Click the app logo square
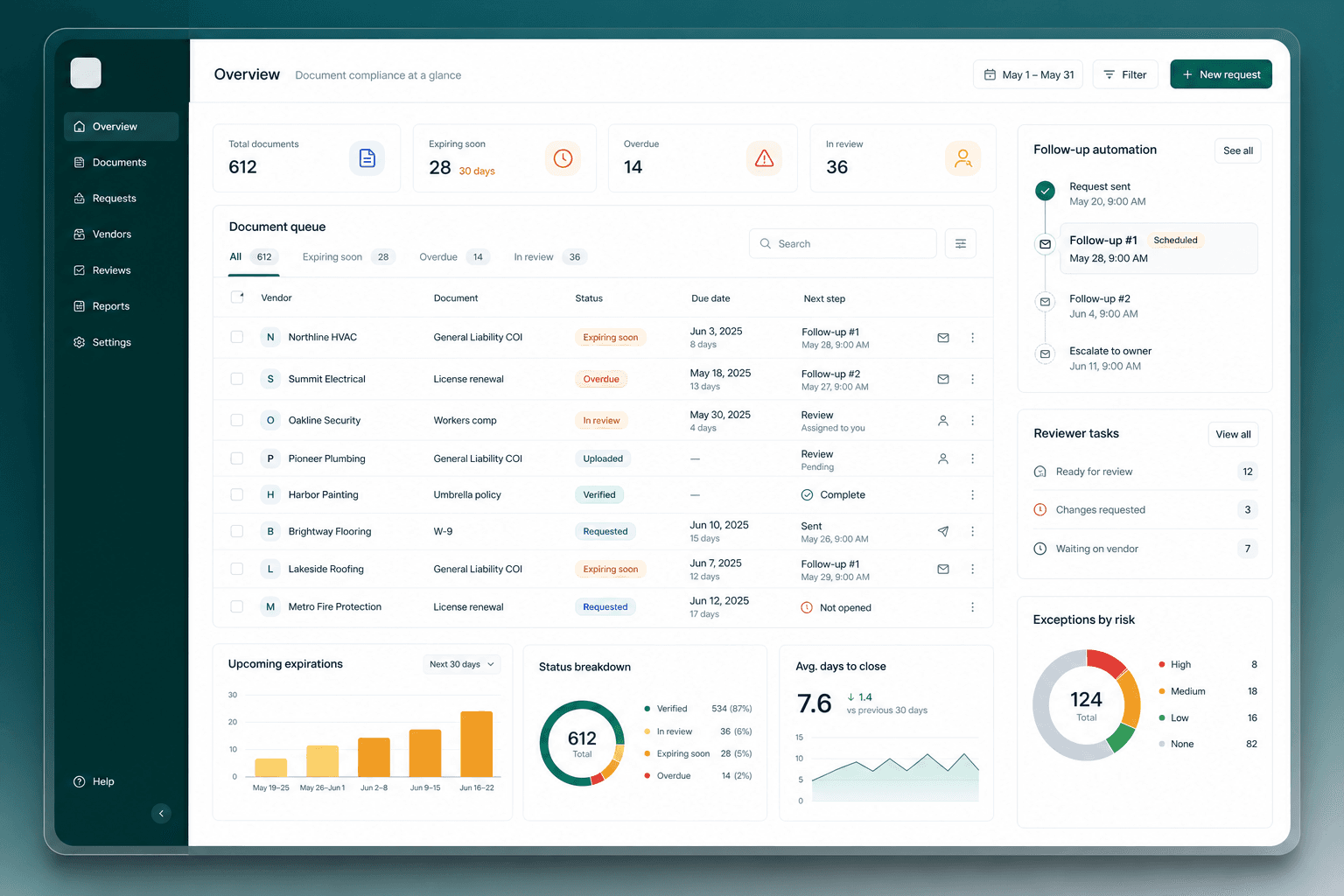 (86, 73)
